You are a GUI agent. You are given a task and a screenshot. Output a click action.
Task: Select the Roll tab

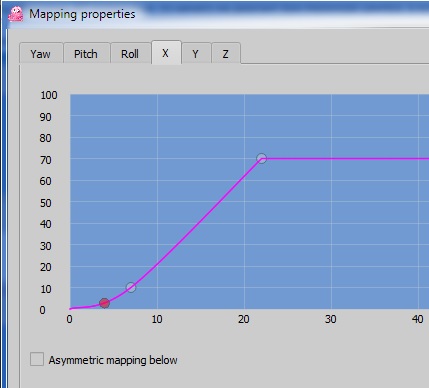click(130, 53)
